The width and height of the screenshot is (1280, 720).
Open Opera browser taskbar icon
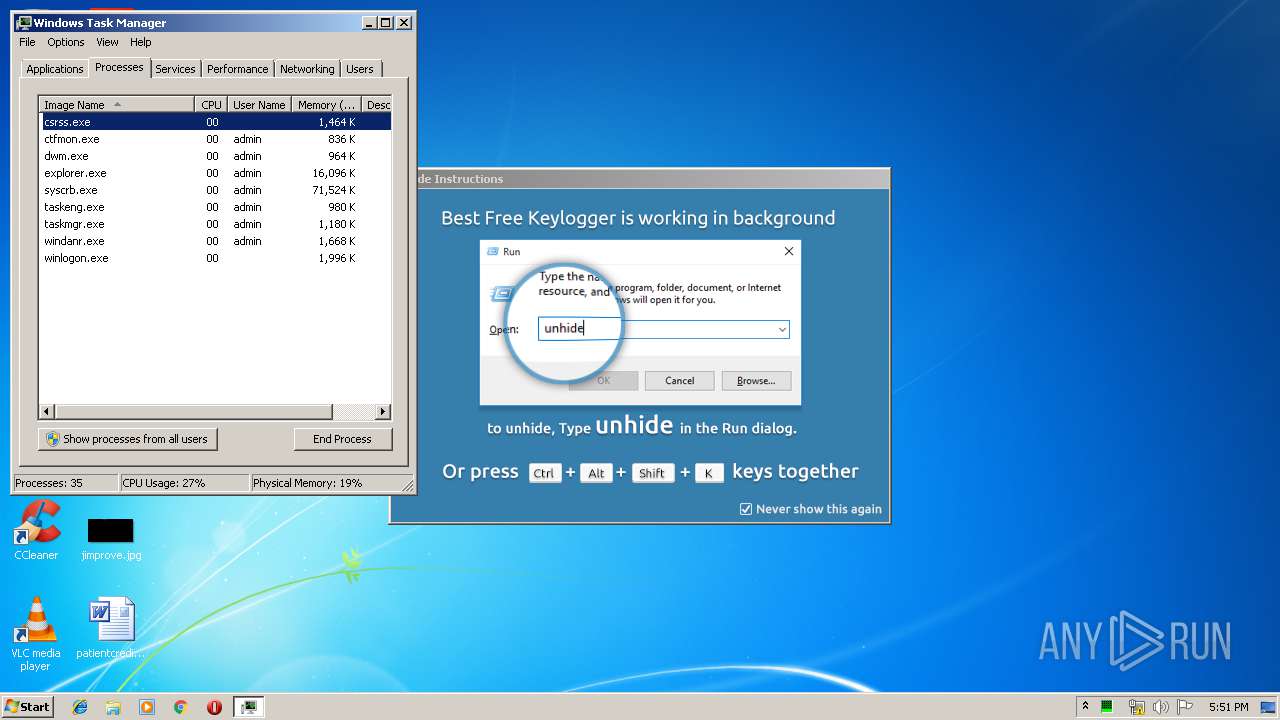(x=214, y=707)
